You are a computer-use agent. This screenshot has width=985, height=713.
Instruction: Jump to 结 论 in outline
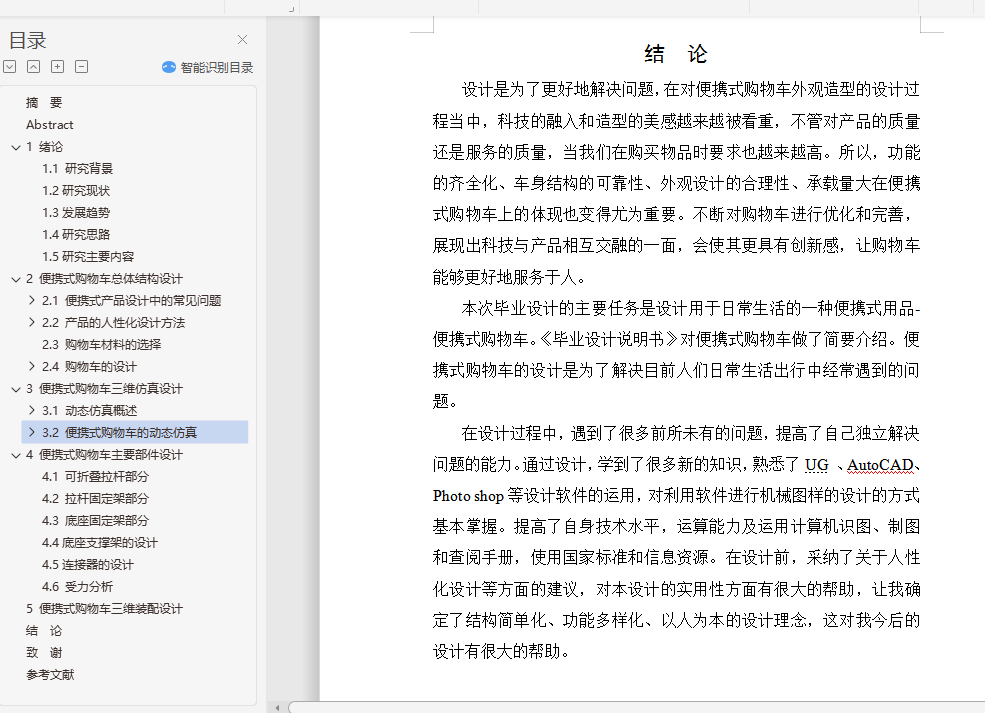44,630
